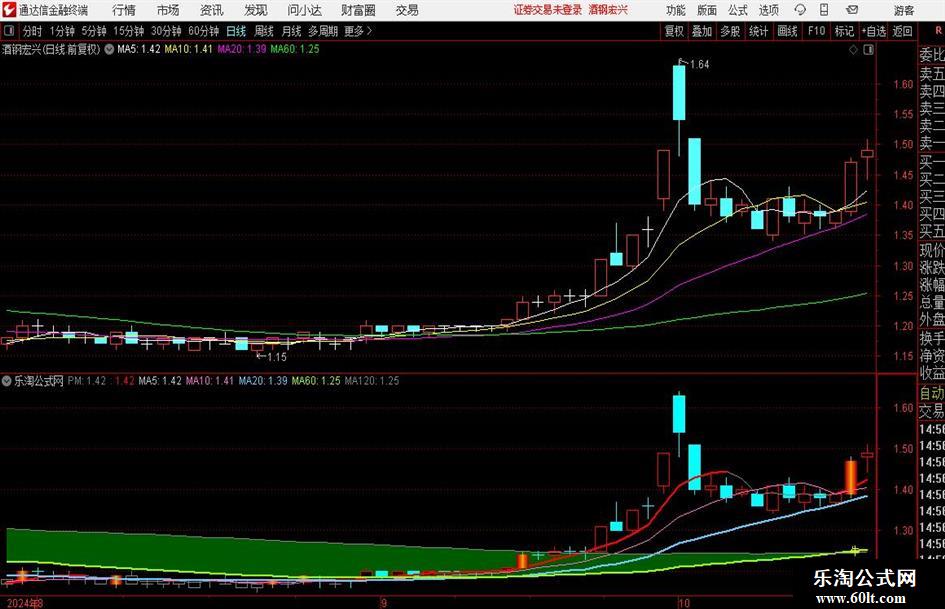Toggle the left sidebar panel icon
Viewport: 945px width, 609px height.
[x=8, y=31]
